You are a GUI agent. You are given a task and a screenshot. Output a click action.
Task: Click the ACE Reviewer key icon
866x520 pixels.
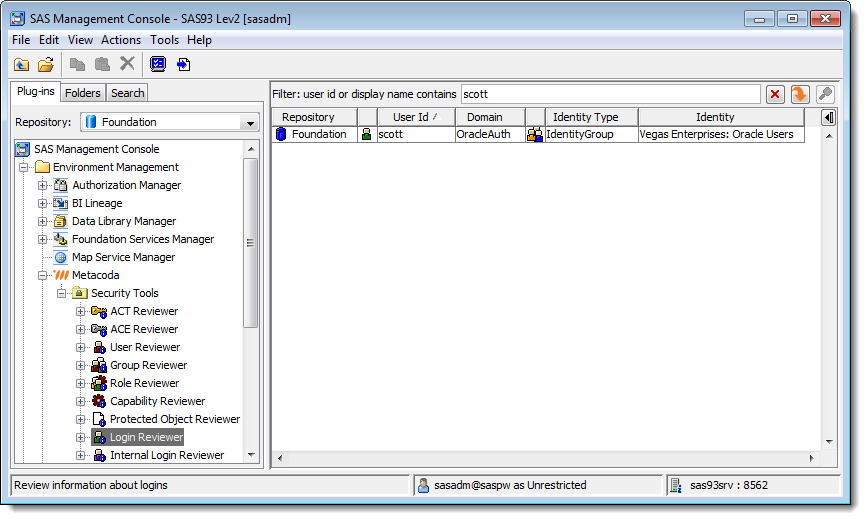click(99, 330)
